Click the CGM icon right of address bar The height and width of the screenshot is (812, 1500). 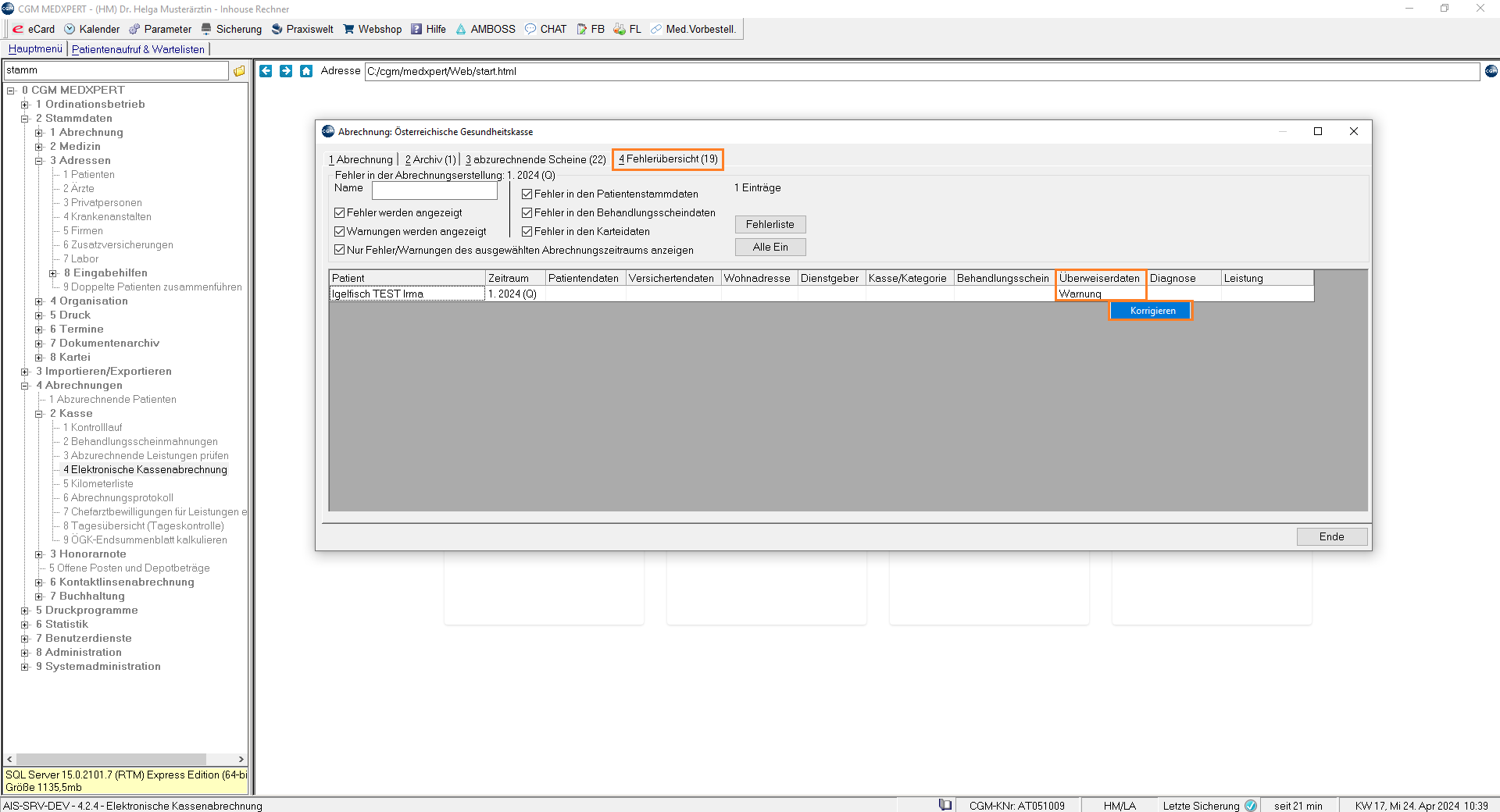click(x=1491, y=71)
